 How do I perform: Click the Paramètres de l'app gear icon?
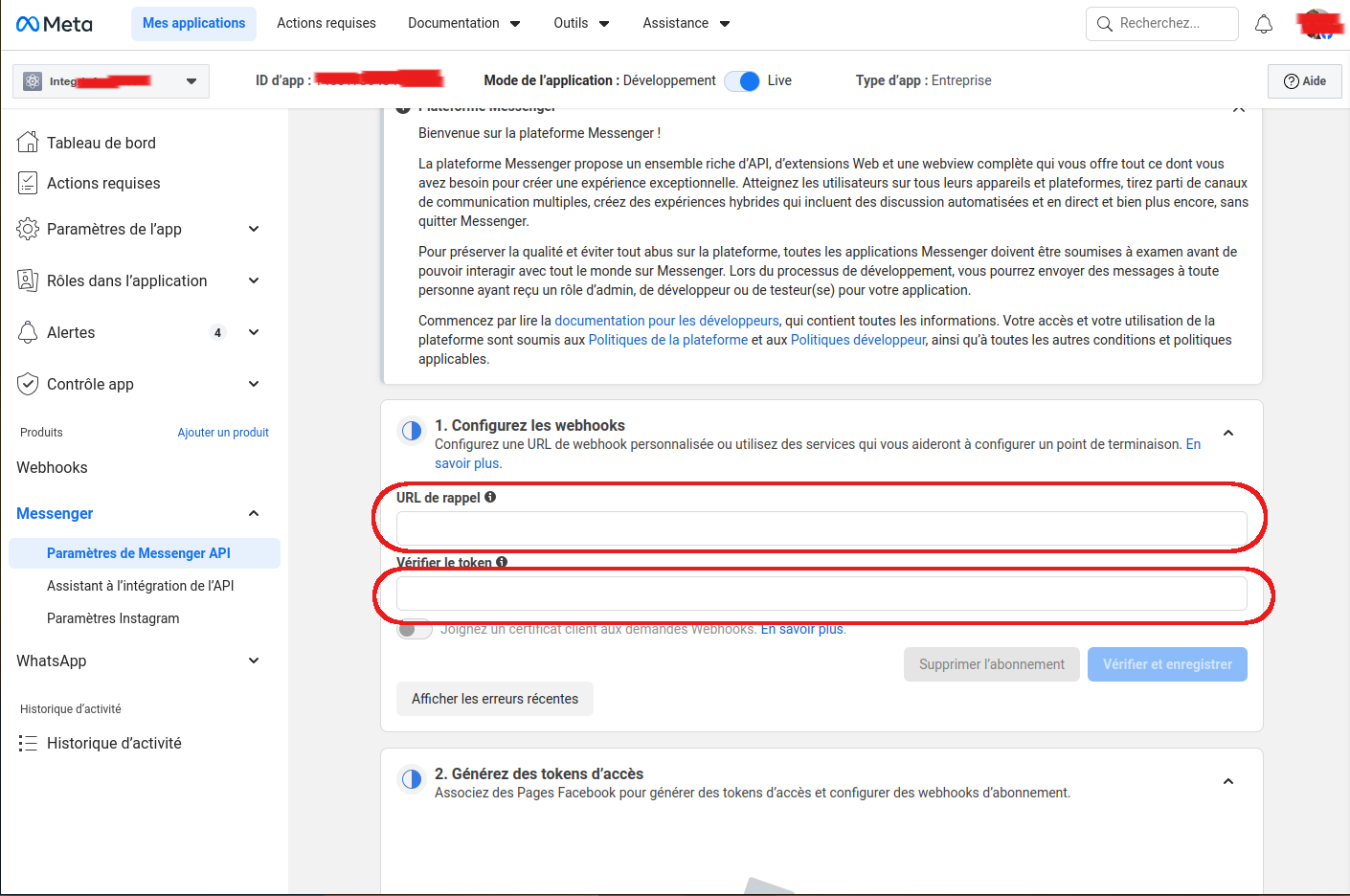[28, 229]
